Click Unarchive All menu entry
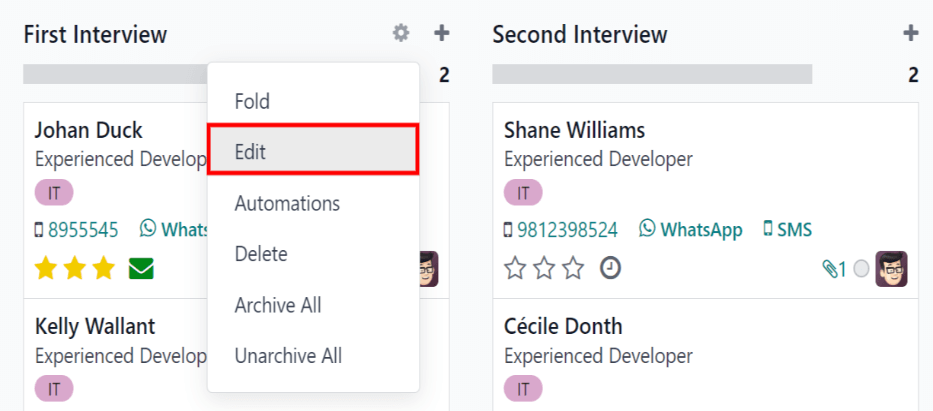 point(288,356)
